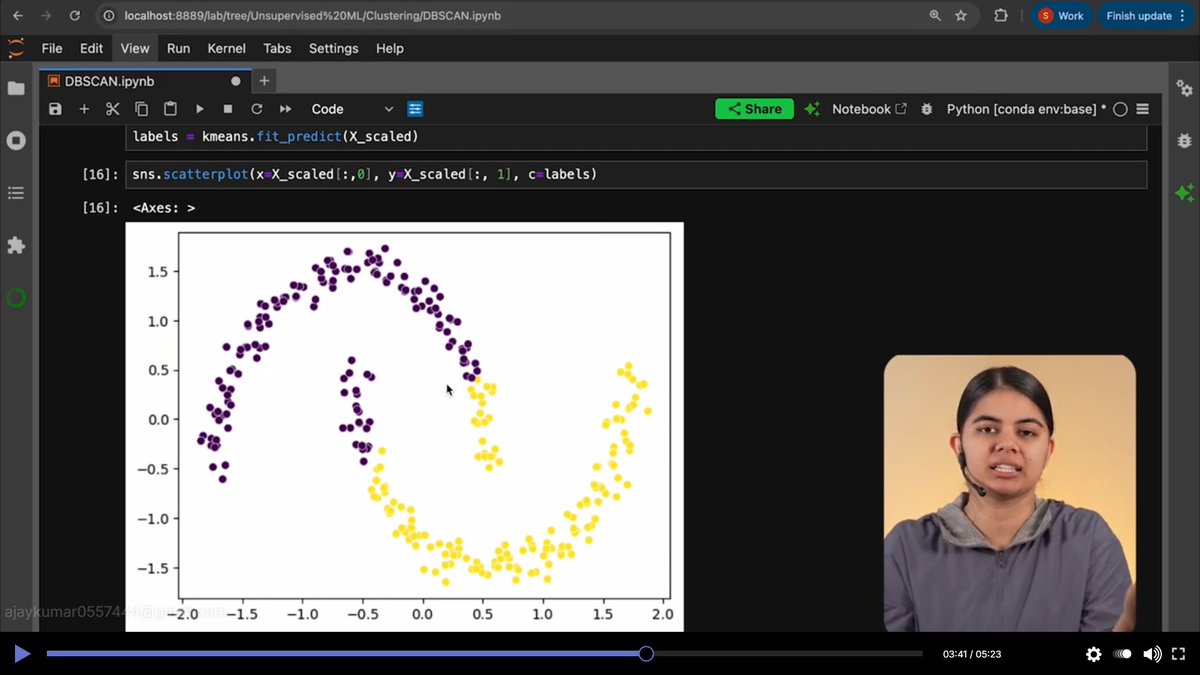Click the kernel status circle indicator

1120,109
